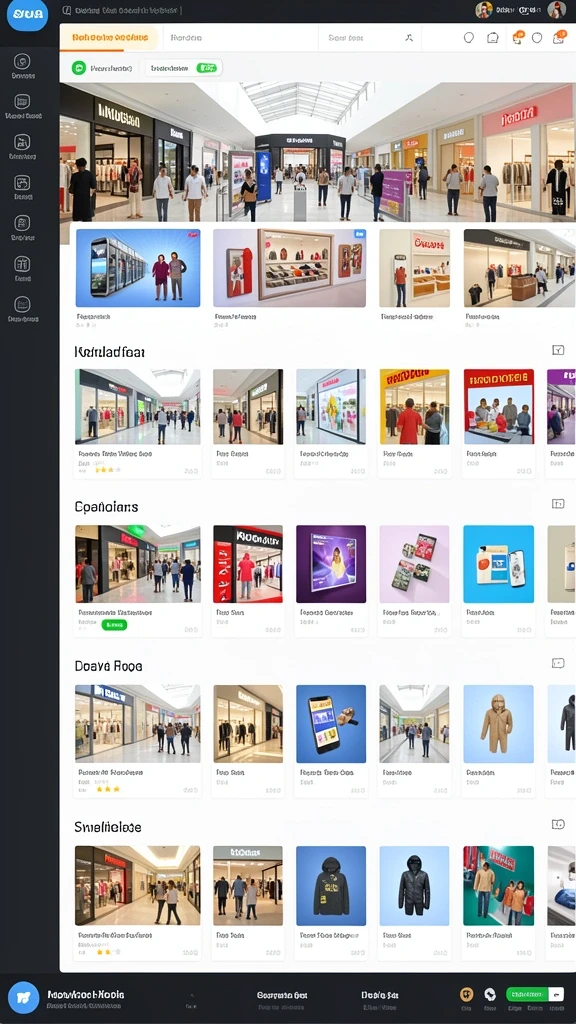
Task: Open the first header icon with orange badge
Action: tap(518, 37)
